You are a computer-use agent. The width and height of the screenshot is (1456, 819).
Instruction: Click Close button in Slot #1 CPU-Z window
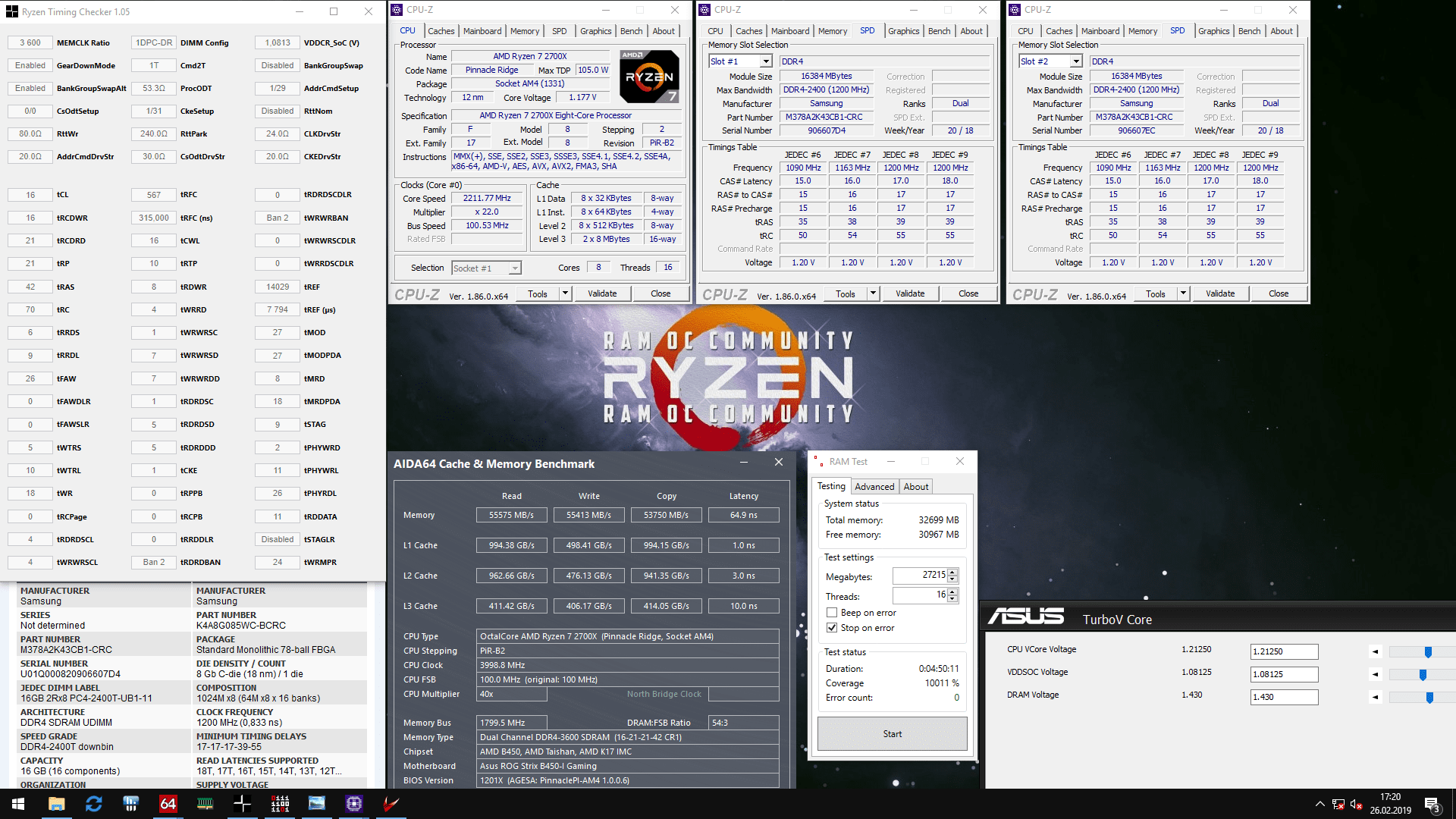pyautogui.click(x=968, y=293)
